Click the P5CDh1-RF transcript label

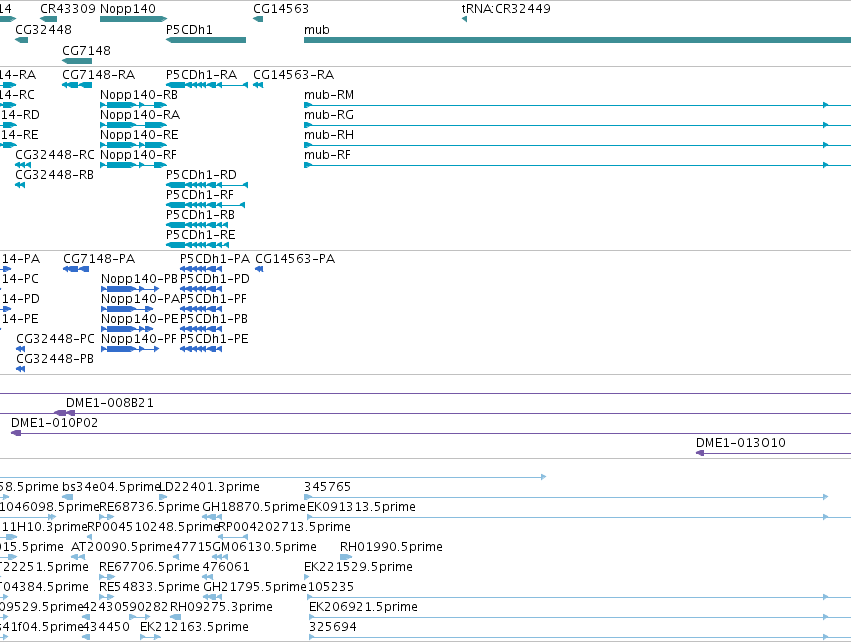(200, 195)
